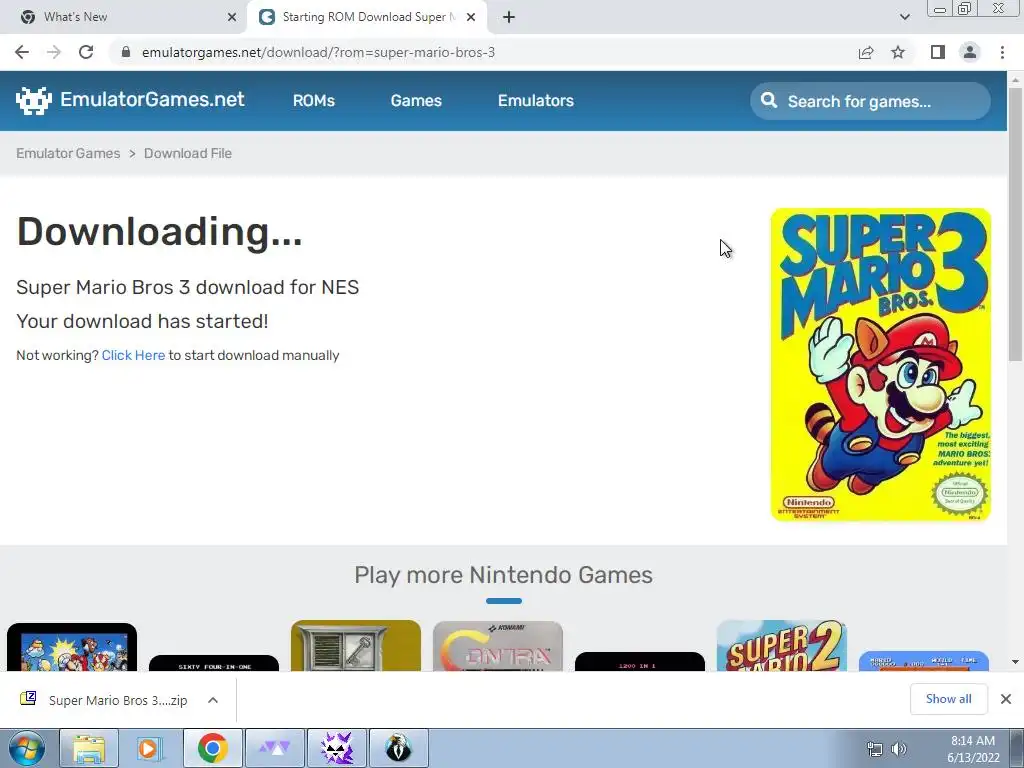Open the suited figure taskbar app
Screen dimensions: 1024x768
point(398,748)
